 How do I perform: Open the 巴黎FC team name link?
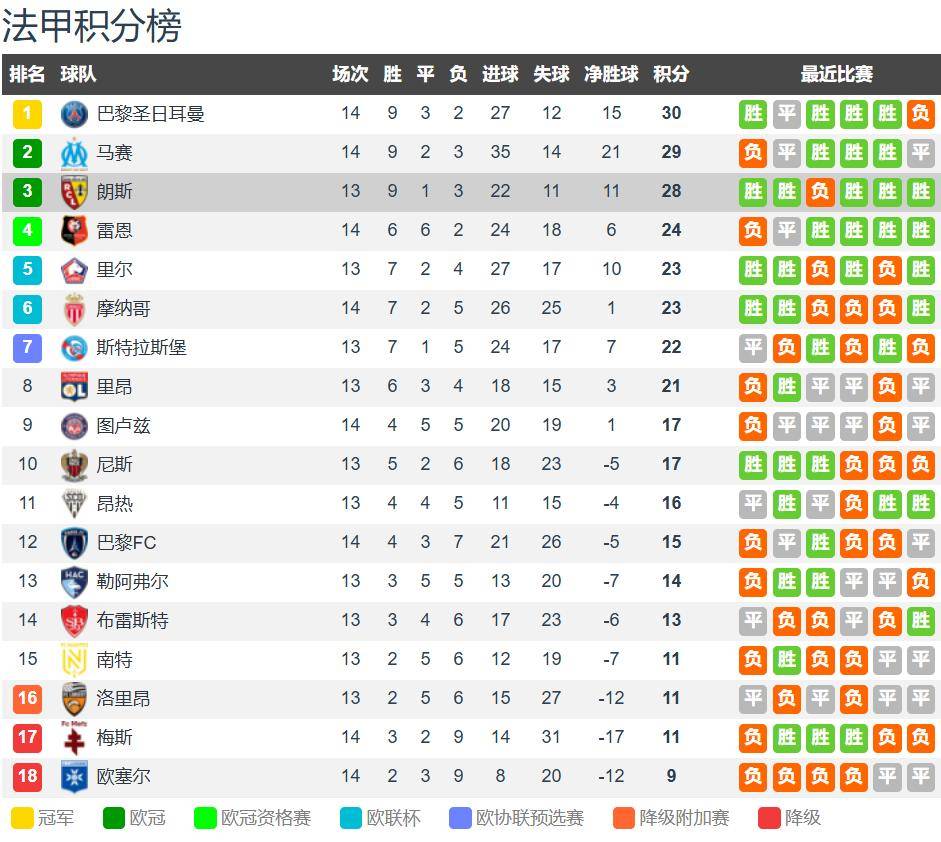[126, 543]
